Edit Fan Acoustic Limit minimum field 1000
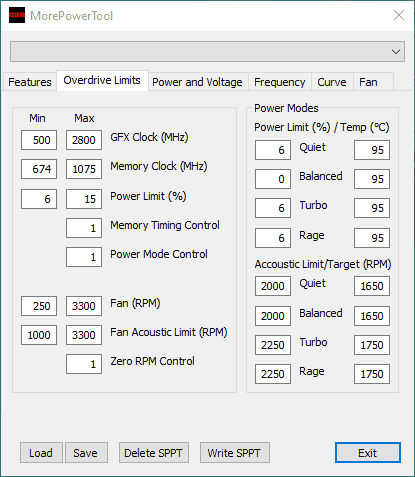The image size is (415, 477). (39, 335)
